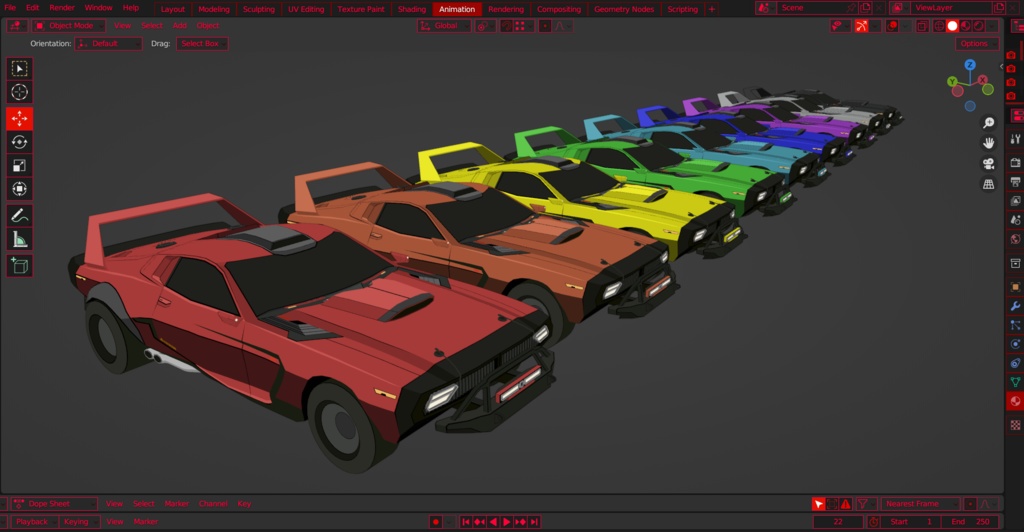The image size is (1024, 532).
Task: Switch to wireframe viewport shading
Action: 939,26
